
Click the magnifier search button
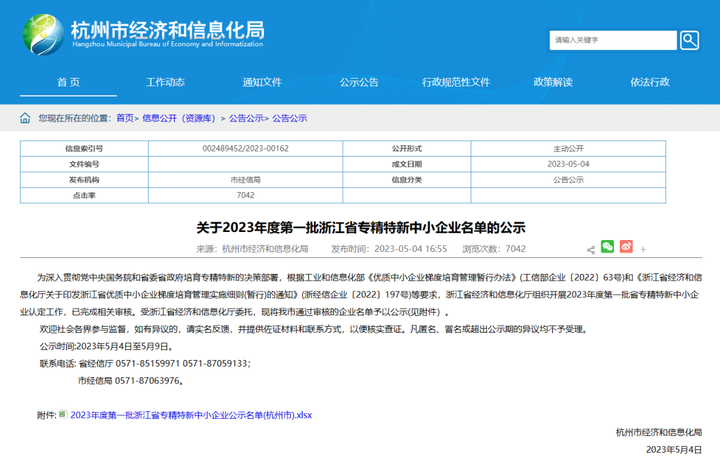click(x=690, y=40)
